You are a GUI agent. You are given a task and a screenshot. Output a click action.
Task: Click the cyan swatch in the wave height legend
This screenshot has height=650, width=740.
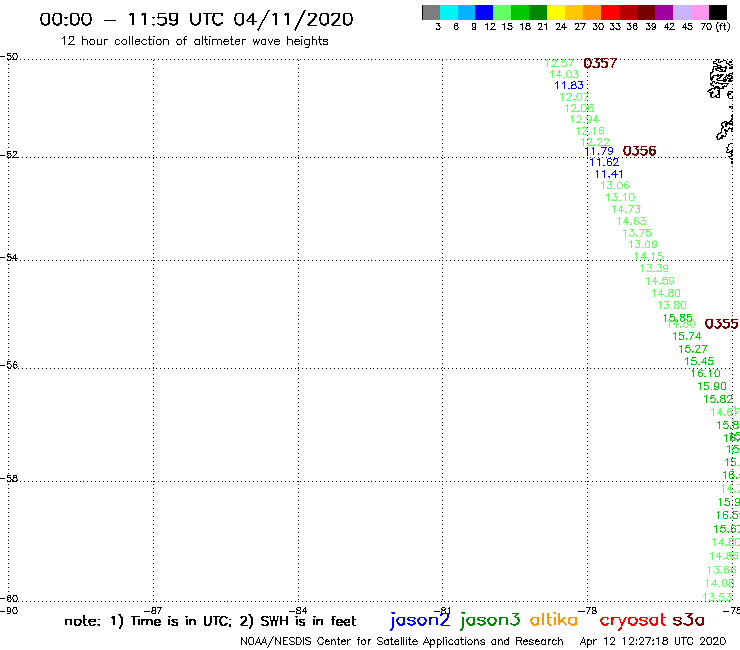(x=449, y=12)
